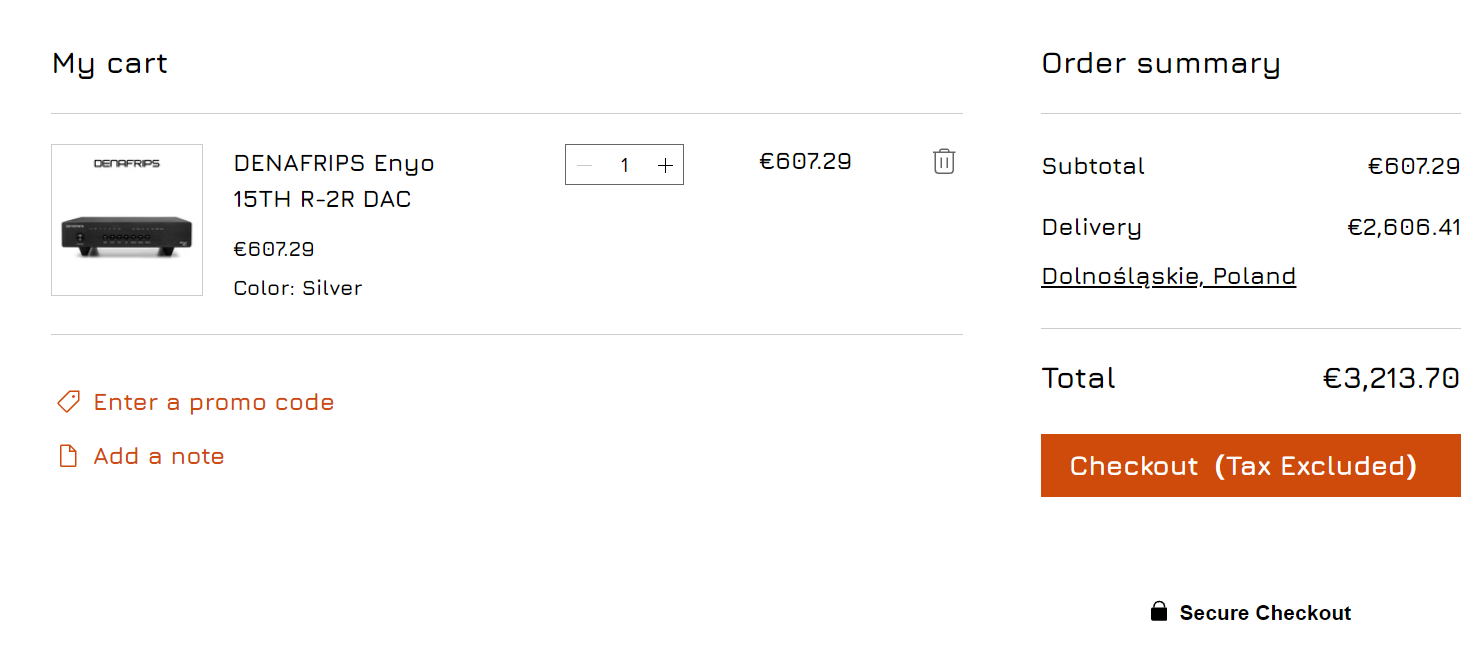1482x667 pixels.
Task: Click the €2,606.41 delivery cost
Action: tap(1403, 227)
